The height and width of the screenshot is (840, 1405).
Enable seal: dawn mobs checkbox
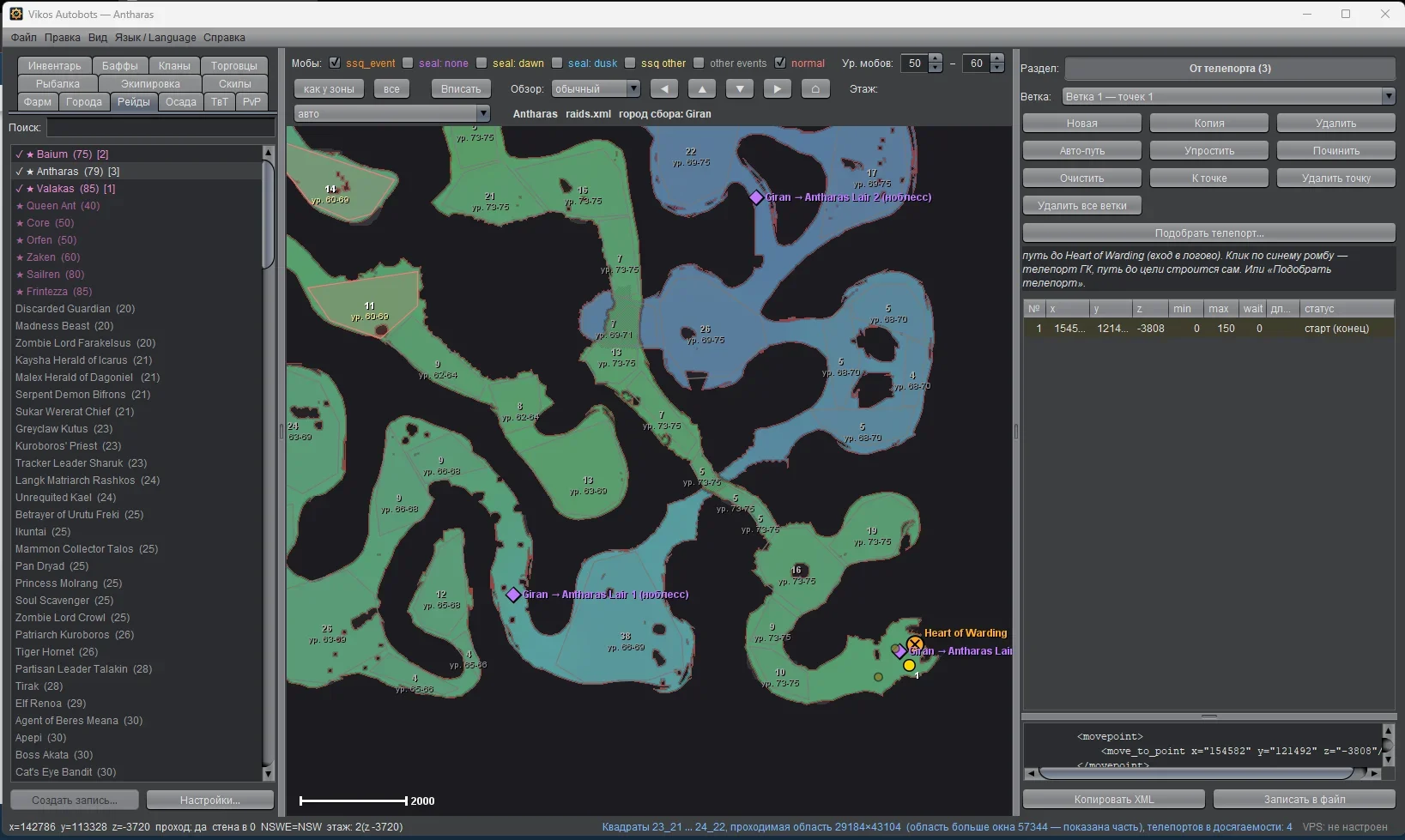click(482, 63)
